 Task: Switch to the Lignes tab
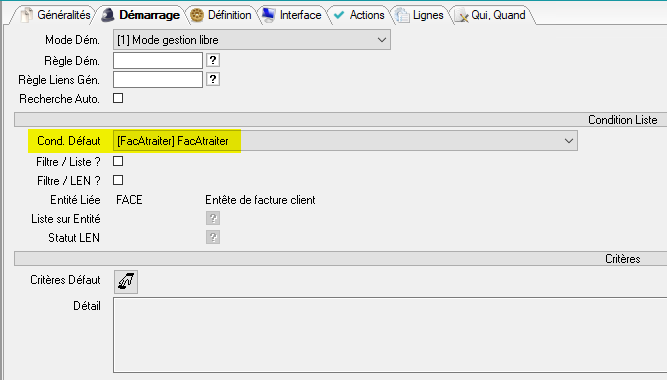420,15
